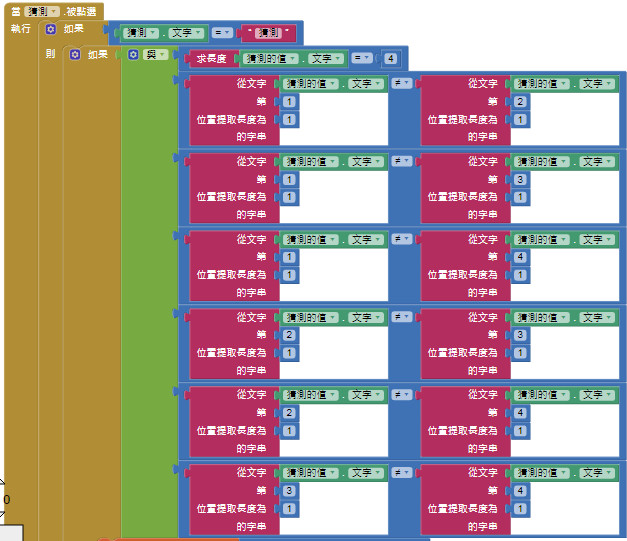Image resolution: width=627 pixels, height=541 pixels.
Task: Open 文字 property dropdown in top 猜測.文字 getter
Action: pos(186,33)
